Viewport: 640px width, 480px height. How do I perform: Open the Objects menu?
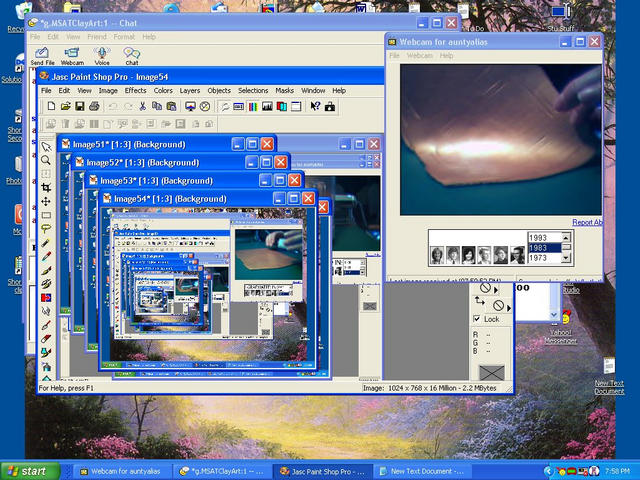[x=219, y=91]
